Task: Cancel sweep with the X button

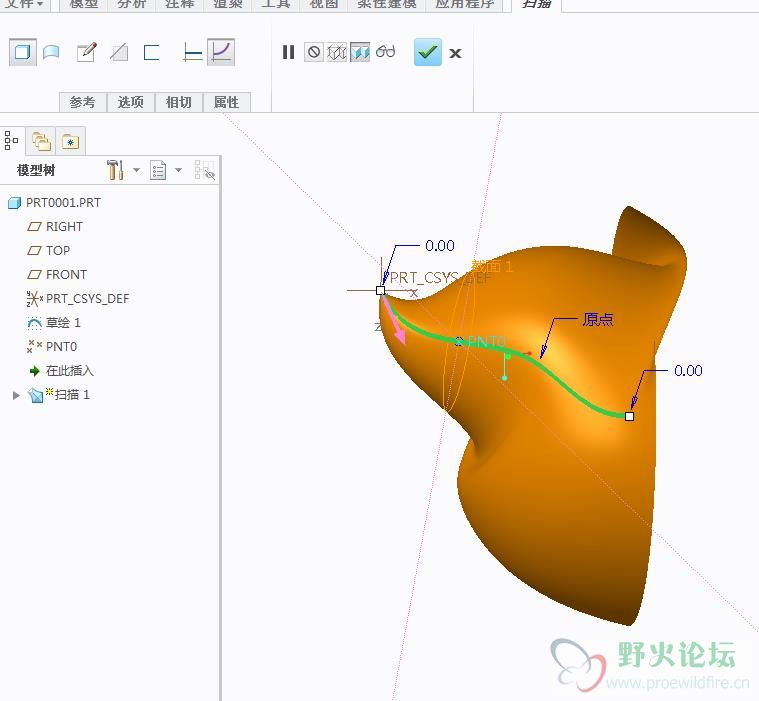Action: coord(455,53)
